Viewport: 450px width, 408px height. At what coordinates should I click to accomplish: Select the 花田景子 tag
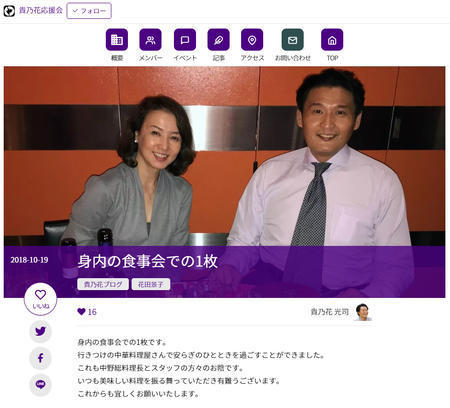(x=151, y=284)
